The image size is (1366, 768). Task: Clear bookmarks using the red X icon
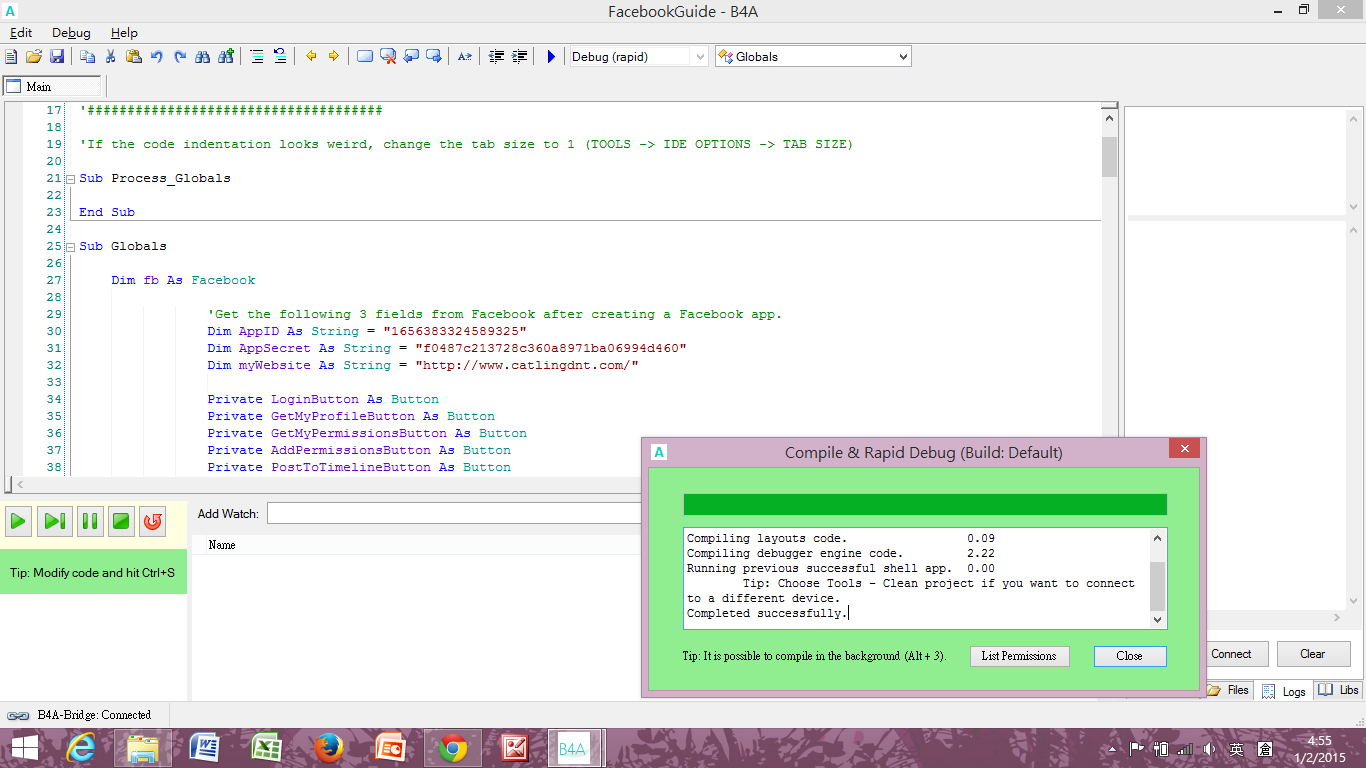[x=388, y=57]
